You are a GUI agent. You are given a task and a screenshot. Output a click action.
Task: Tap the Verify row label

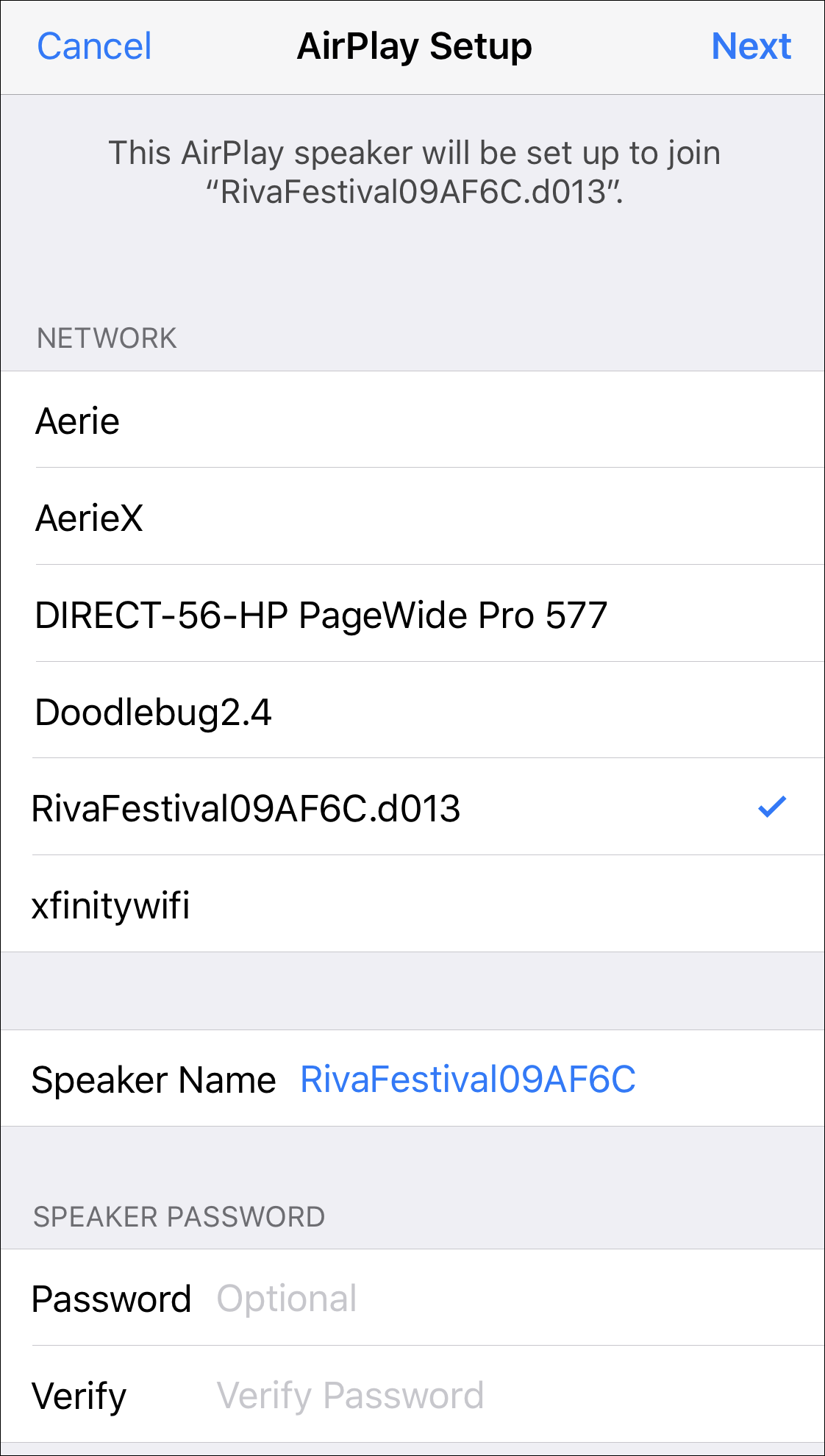tap(79, 1396)
